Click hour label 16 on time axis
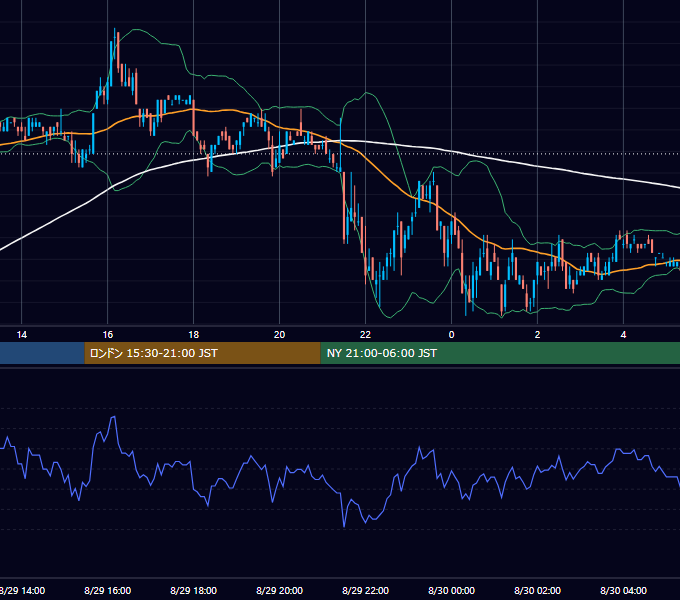680x600 pixels. click(x=108, y=335)
